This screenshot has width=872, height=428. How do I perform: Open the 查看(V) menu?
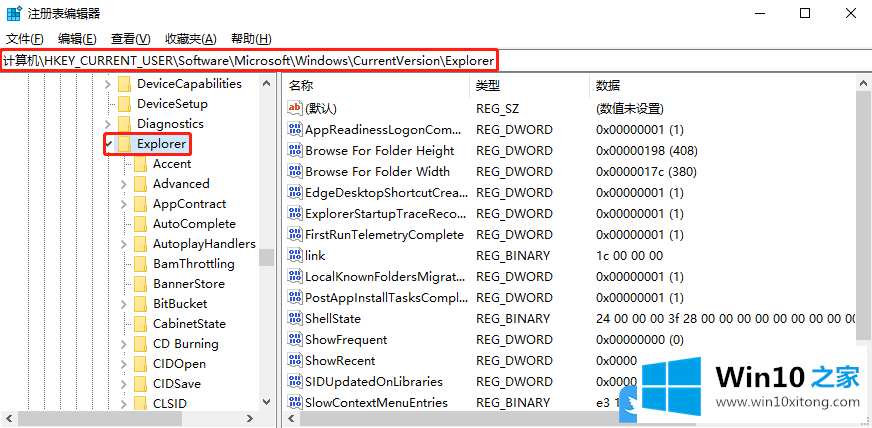pos(131,39)
